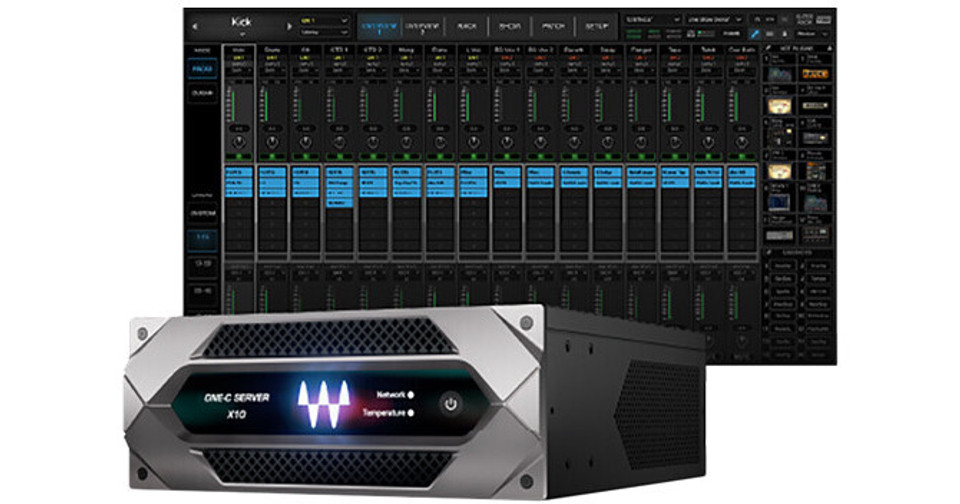Select fourth blue plugin slot on OTS 1
The width and height of the screenshot is (960, 504).
pos(339,202)
